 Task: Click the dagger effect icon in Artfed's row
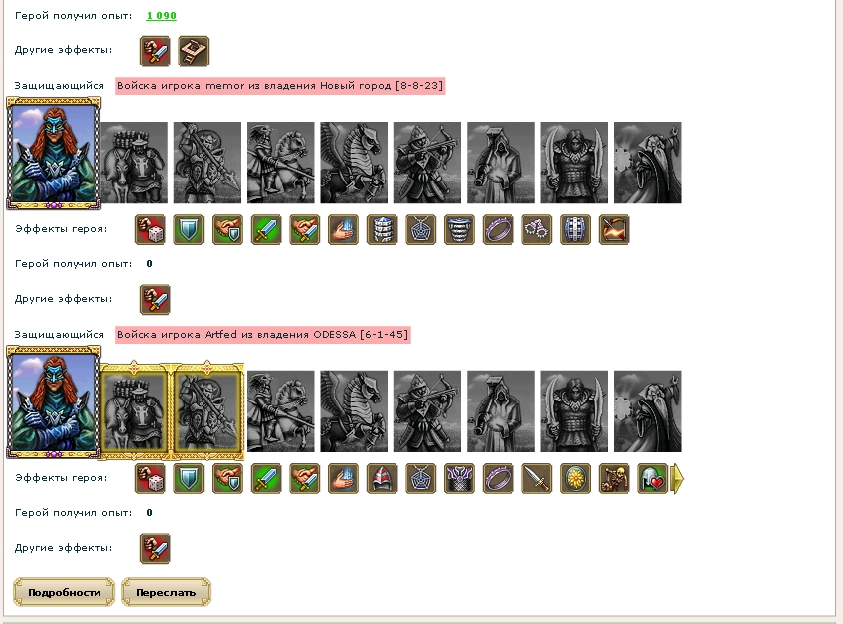coord(537,478)
